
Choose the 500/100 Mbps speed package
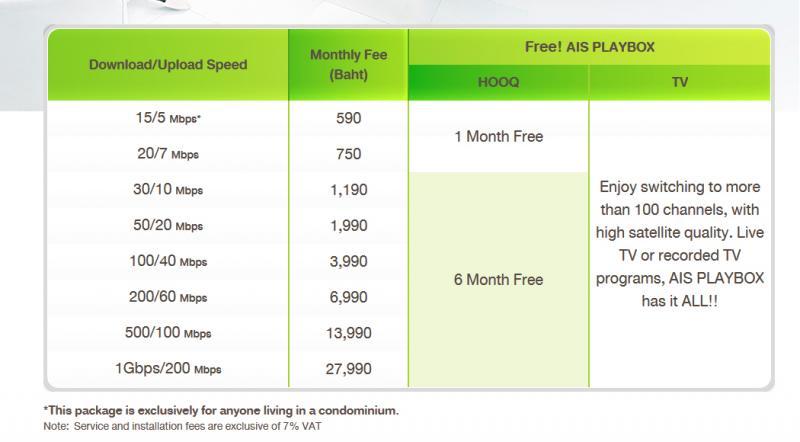[x=167, y=333]
